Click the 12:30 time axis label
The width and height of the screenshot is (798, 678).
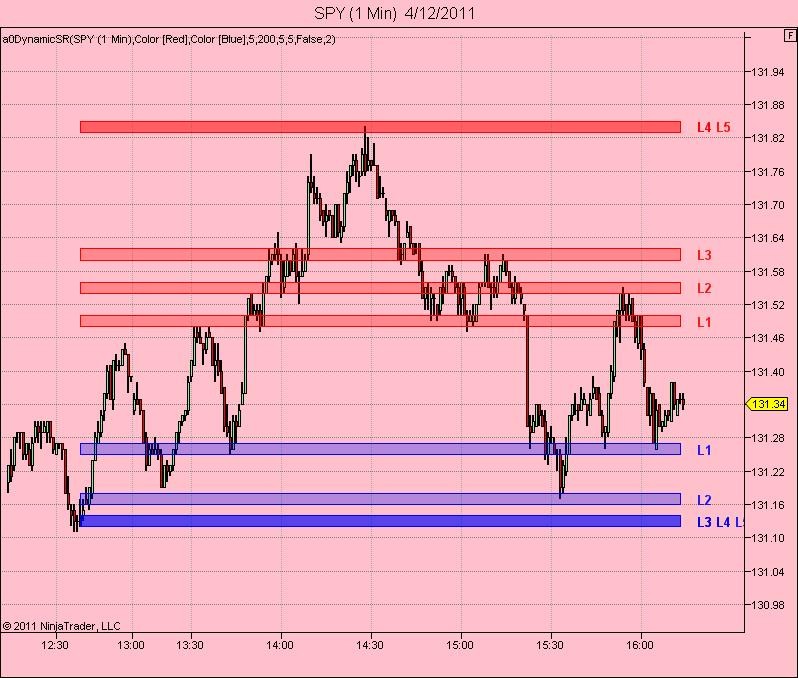click(55, 645)
